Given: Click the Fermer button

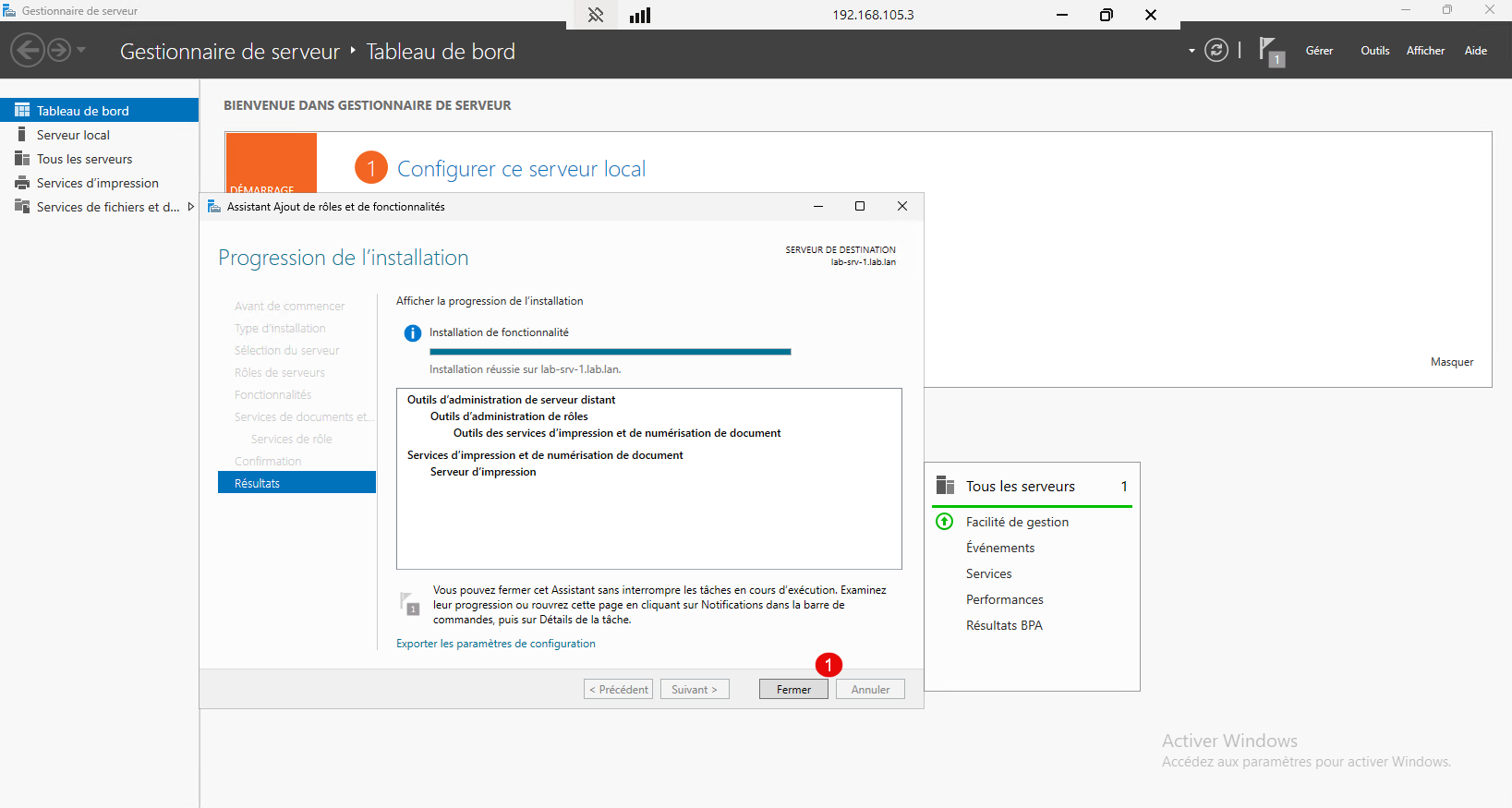Looking at the screenshot, I should (793, 690).
